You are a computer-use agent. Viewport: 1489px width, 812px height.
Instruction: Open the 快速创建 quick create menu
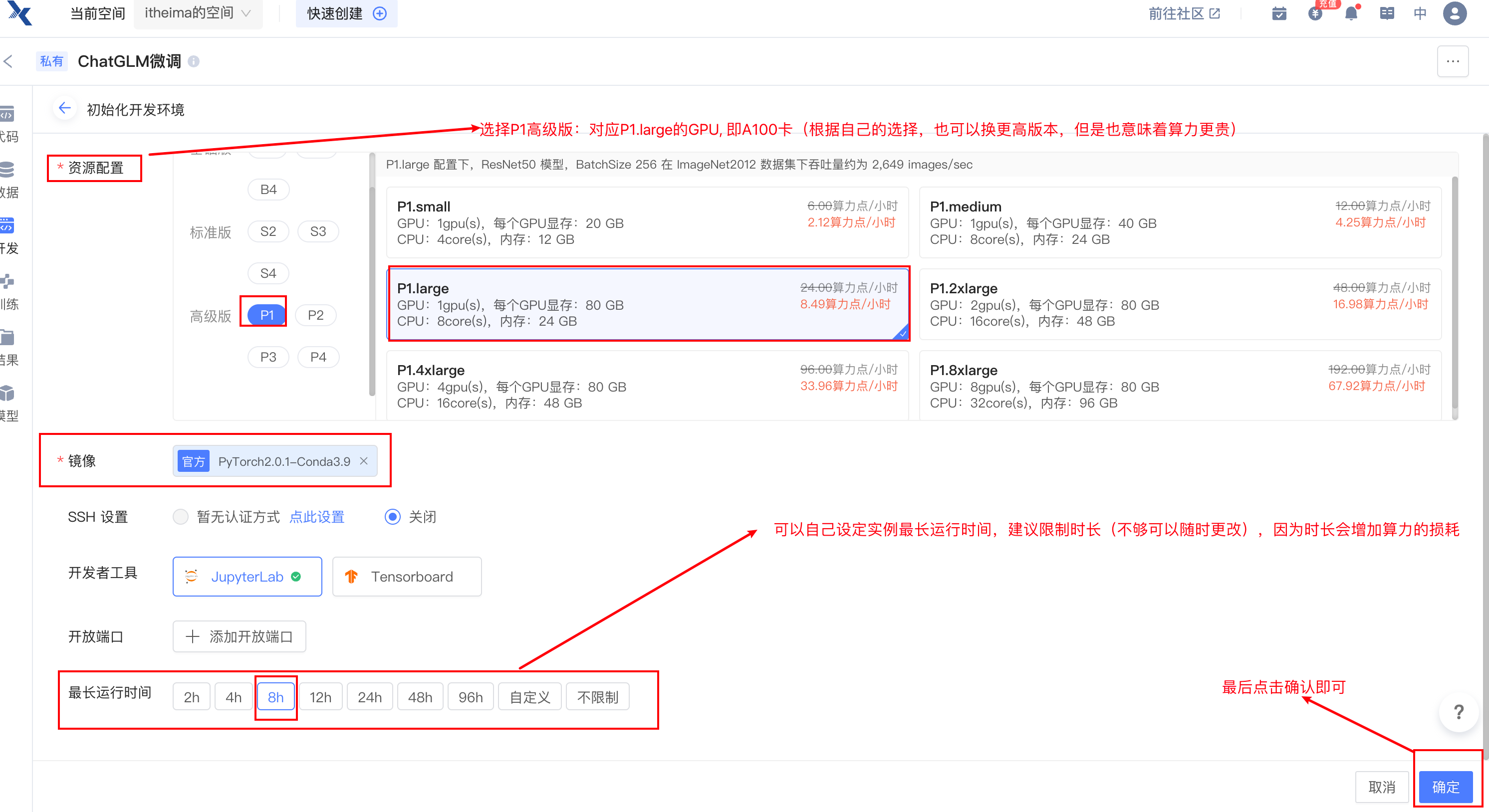(x=346, y=13)
